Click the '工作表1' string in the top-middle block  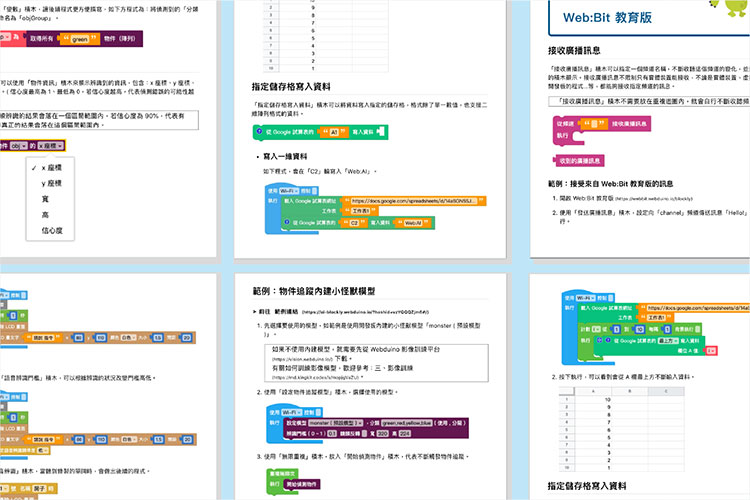(360, 211)
